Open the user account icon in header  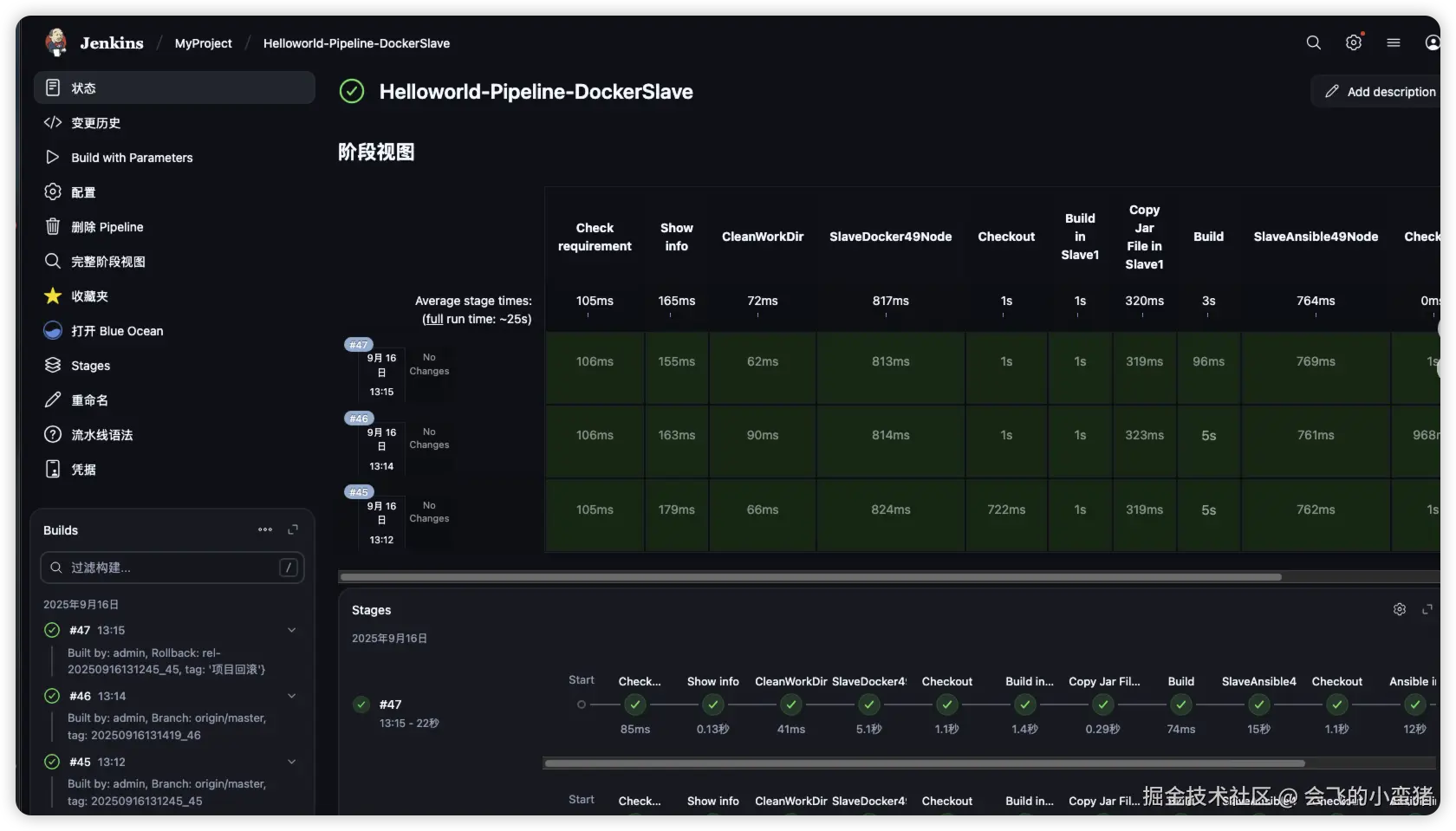pyautogui.click(x=1433, y=42)
